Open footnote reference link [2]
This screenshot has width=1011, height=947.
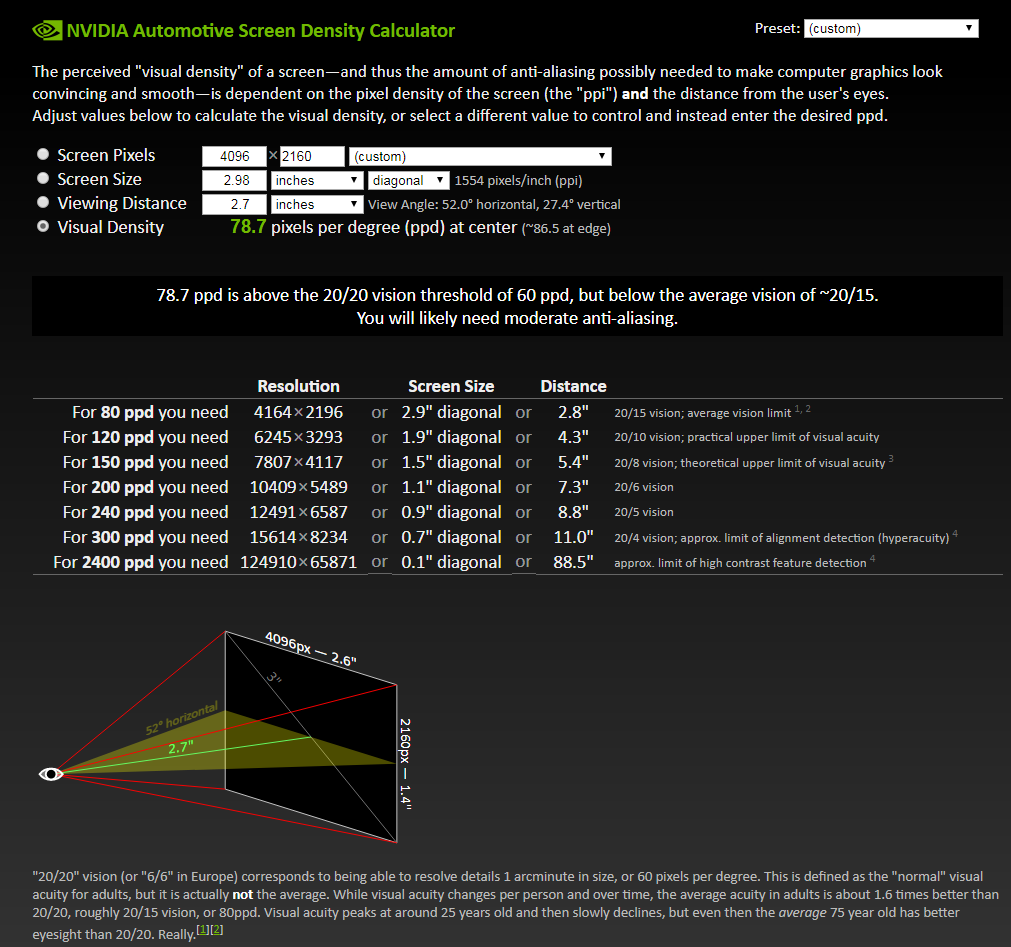[217, 930]
